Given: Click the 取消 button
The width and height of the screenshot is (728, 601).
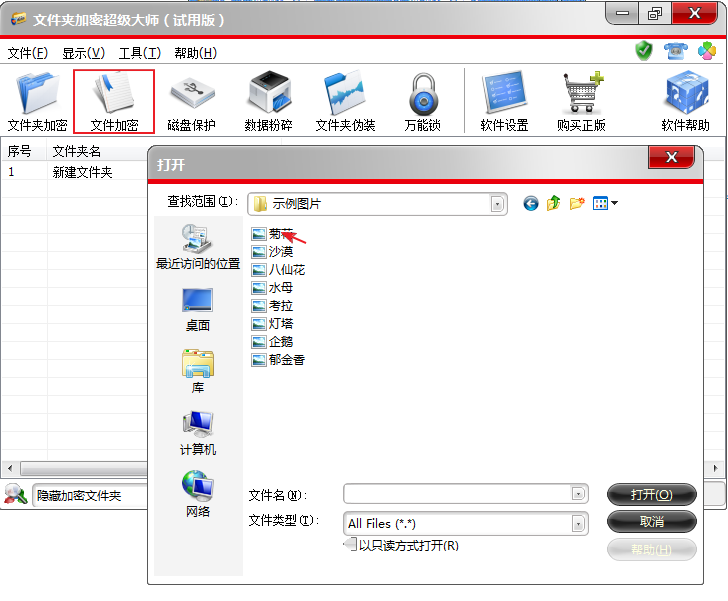Looking at the screenshot, I should (651, 522).
